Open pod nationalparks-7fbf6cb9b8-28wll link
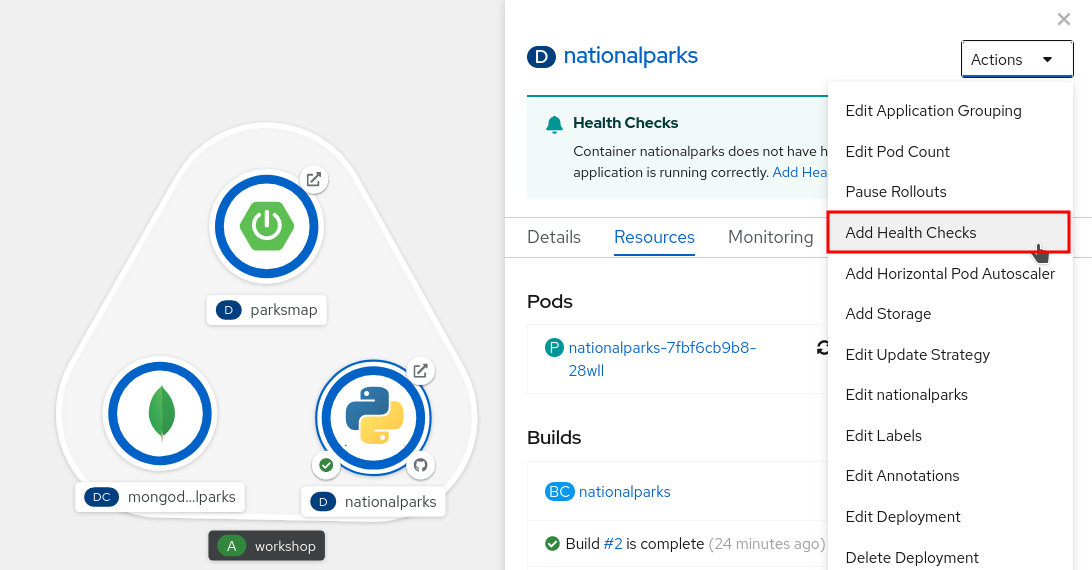Screen dimensions: 1092x570 [x=661, y=359]
